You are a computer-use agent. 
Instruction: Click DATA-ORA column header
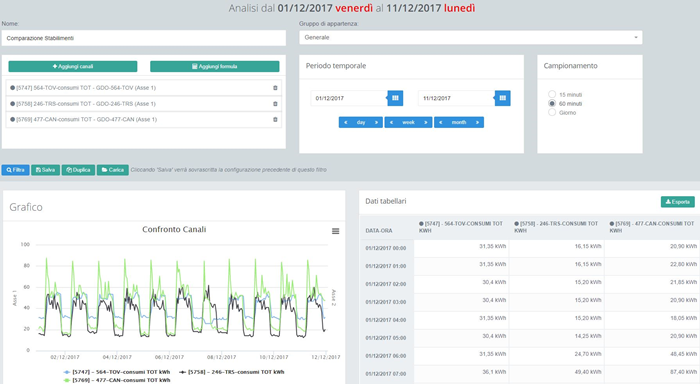click(379, 231)
